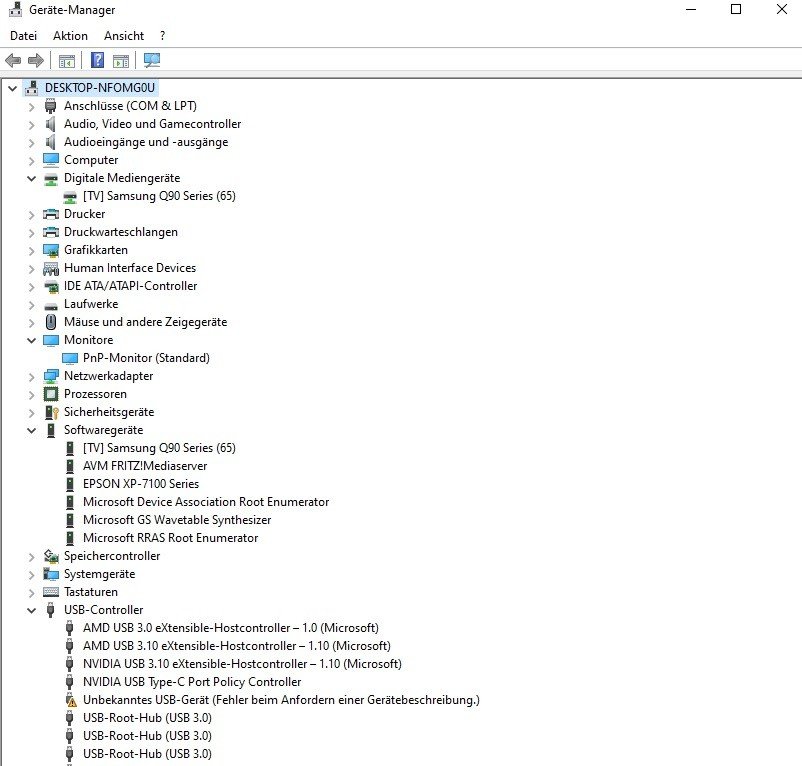The height and width of the screenshot is (766, 802).
Task: Click the Netzwerkadapter network icon
Action: (x=51, y=376)
